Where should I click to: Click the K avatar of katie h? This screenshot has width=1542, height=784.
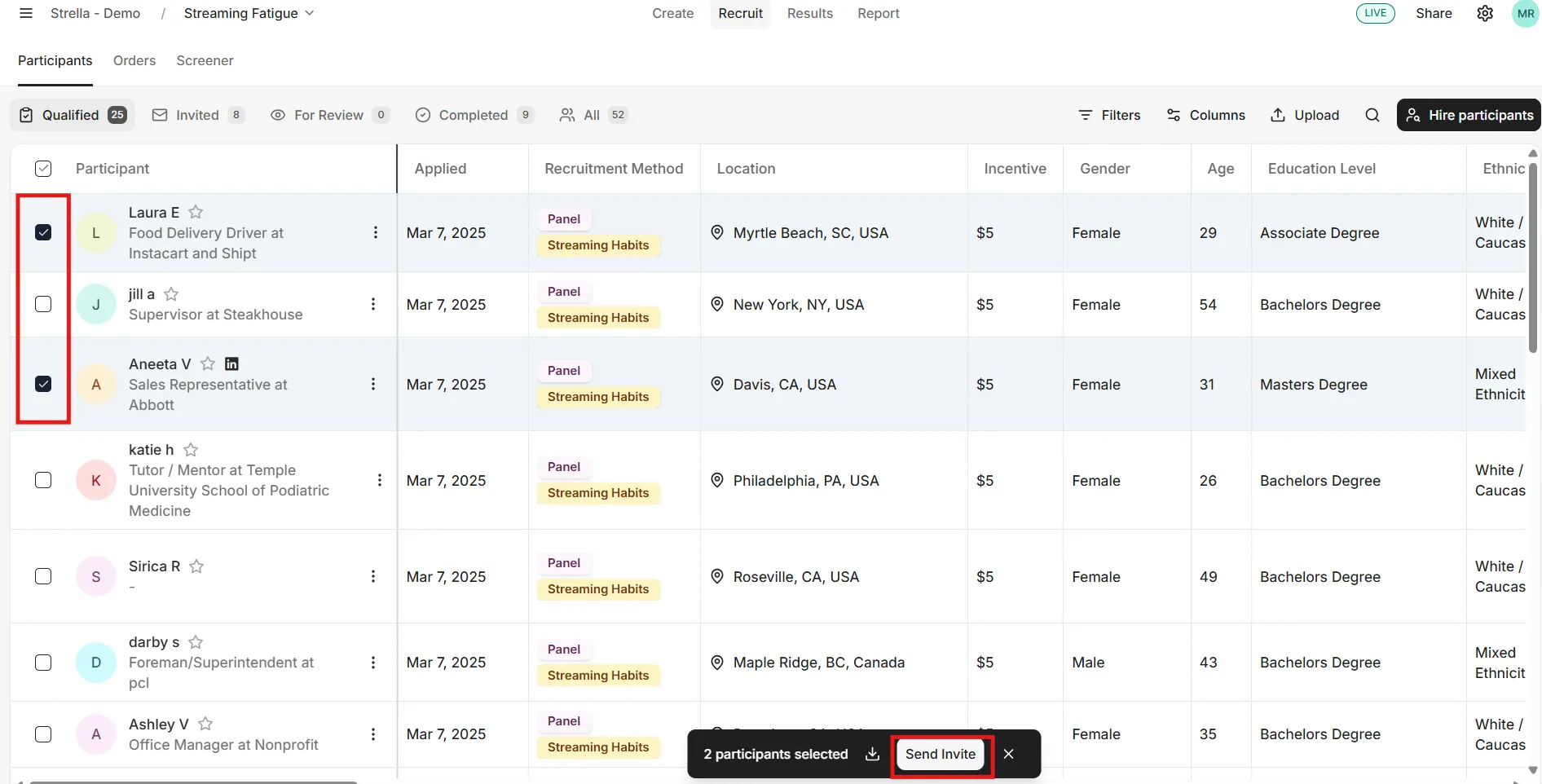point(96,481)
